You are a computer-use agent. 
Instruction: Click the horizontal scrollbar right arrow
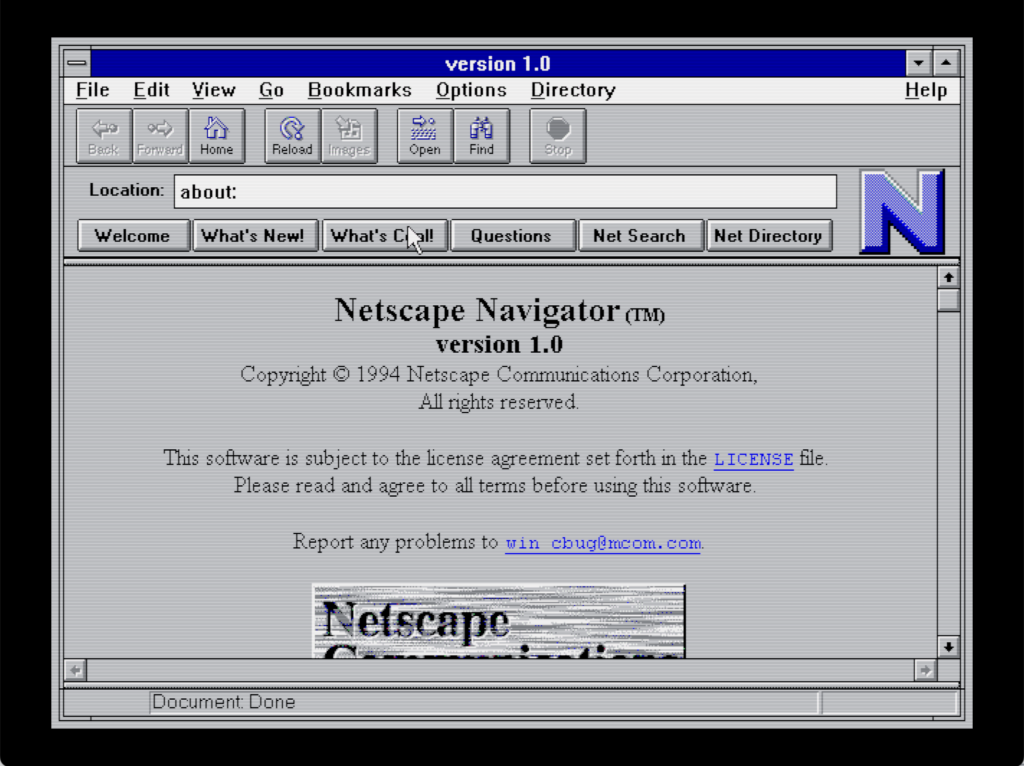(925, 670)
